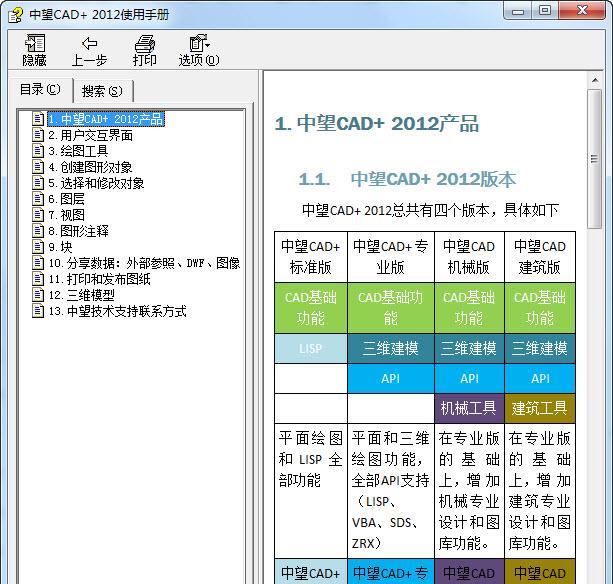This screenshot has width=613, height=584.
Task: Switch to the 搜索(S) tab
Action: point(102,91)
